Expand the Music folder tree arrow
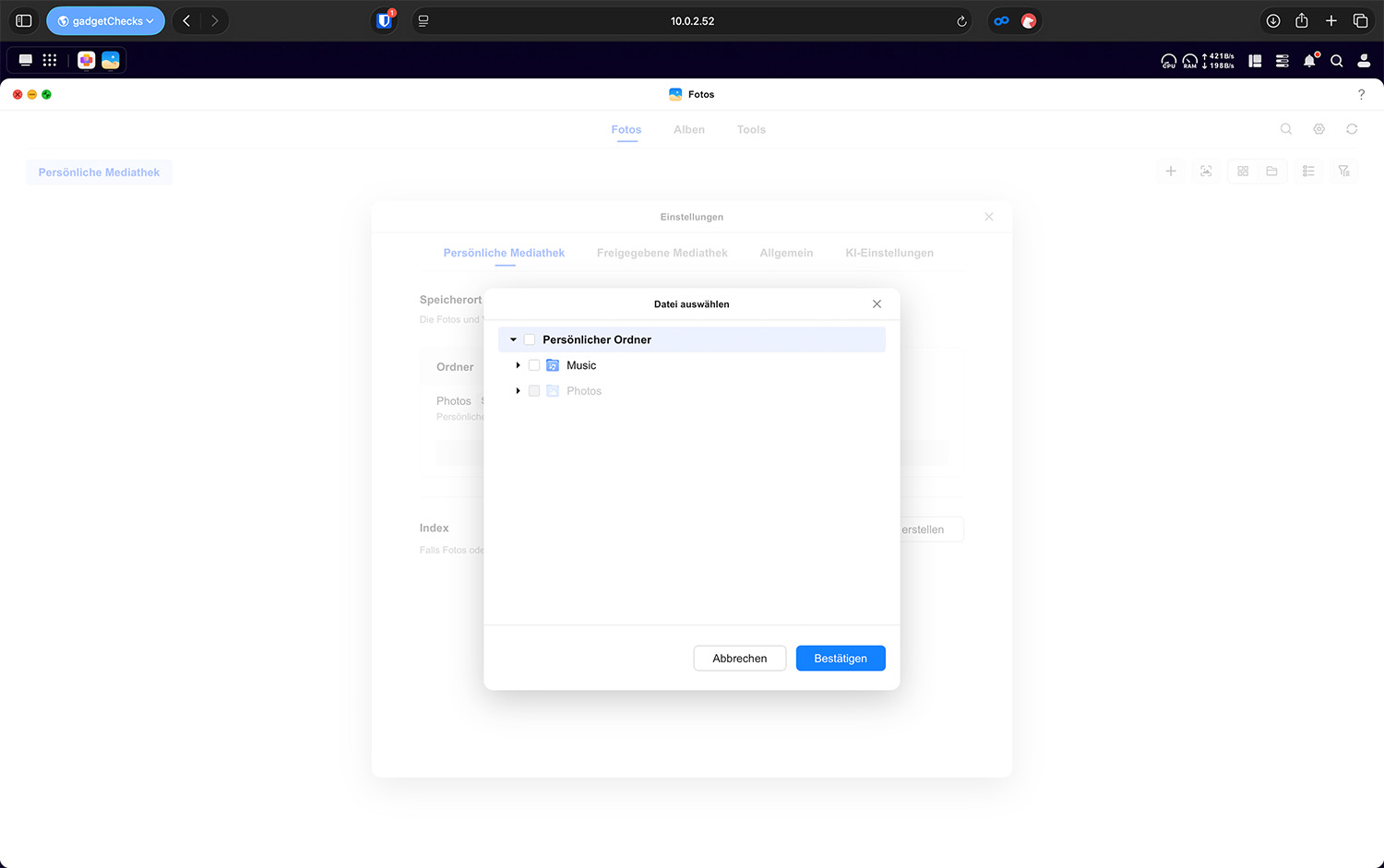This screenshot has height=868, width=1384. click(x=518, y=365)
